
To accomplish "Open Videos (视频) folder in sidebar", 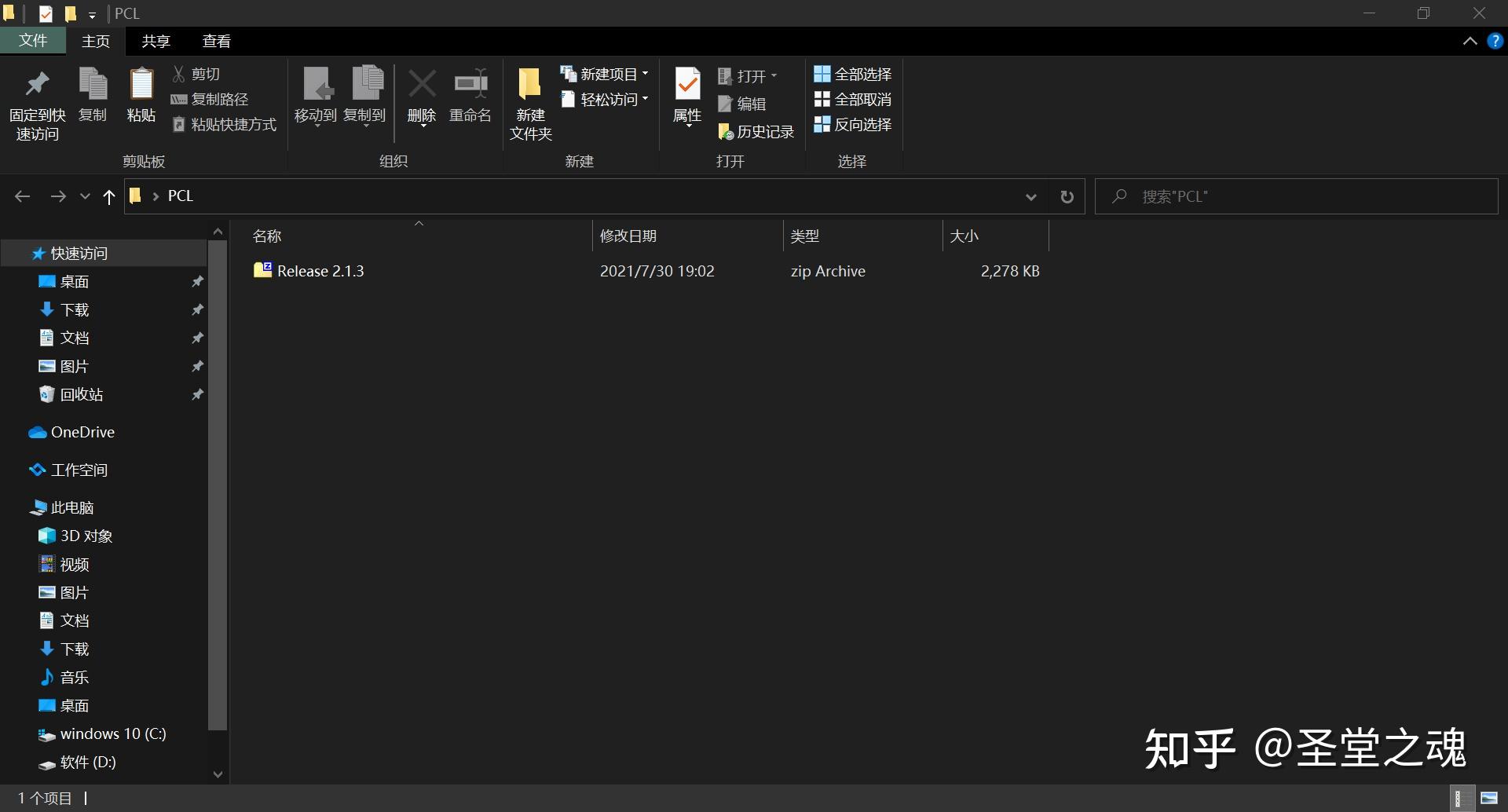I will (104, 564).
